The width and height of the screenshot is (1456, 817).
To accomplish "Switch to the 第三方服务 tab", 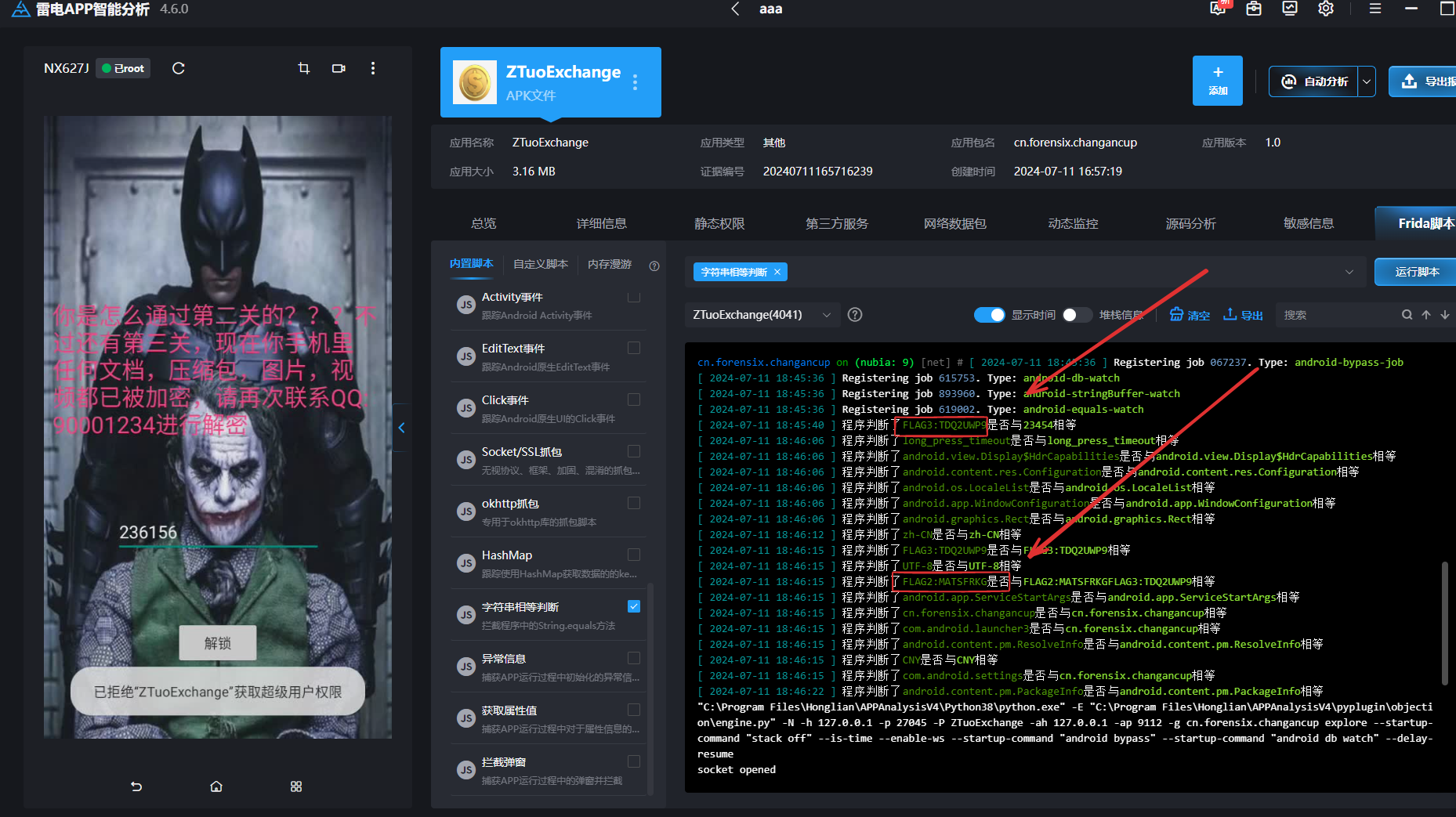I will coord(837,223).
